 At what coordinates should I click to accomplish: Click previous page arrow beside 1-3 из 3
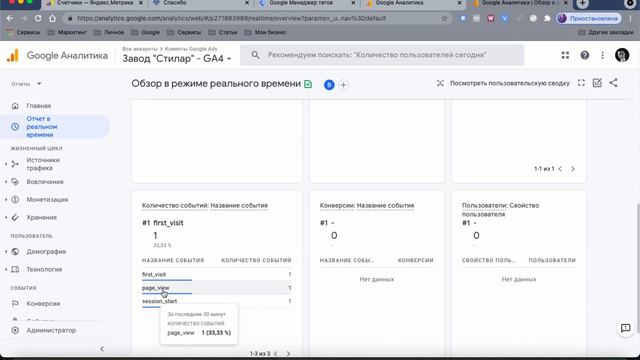pos(276,353)
